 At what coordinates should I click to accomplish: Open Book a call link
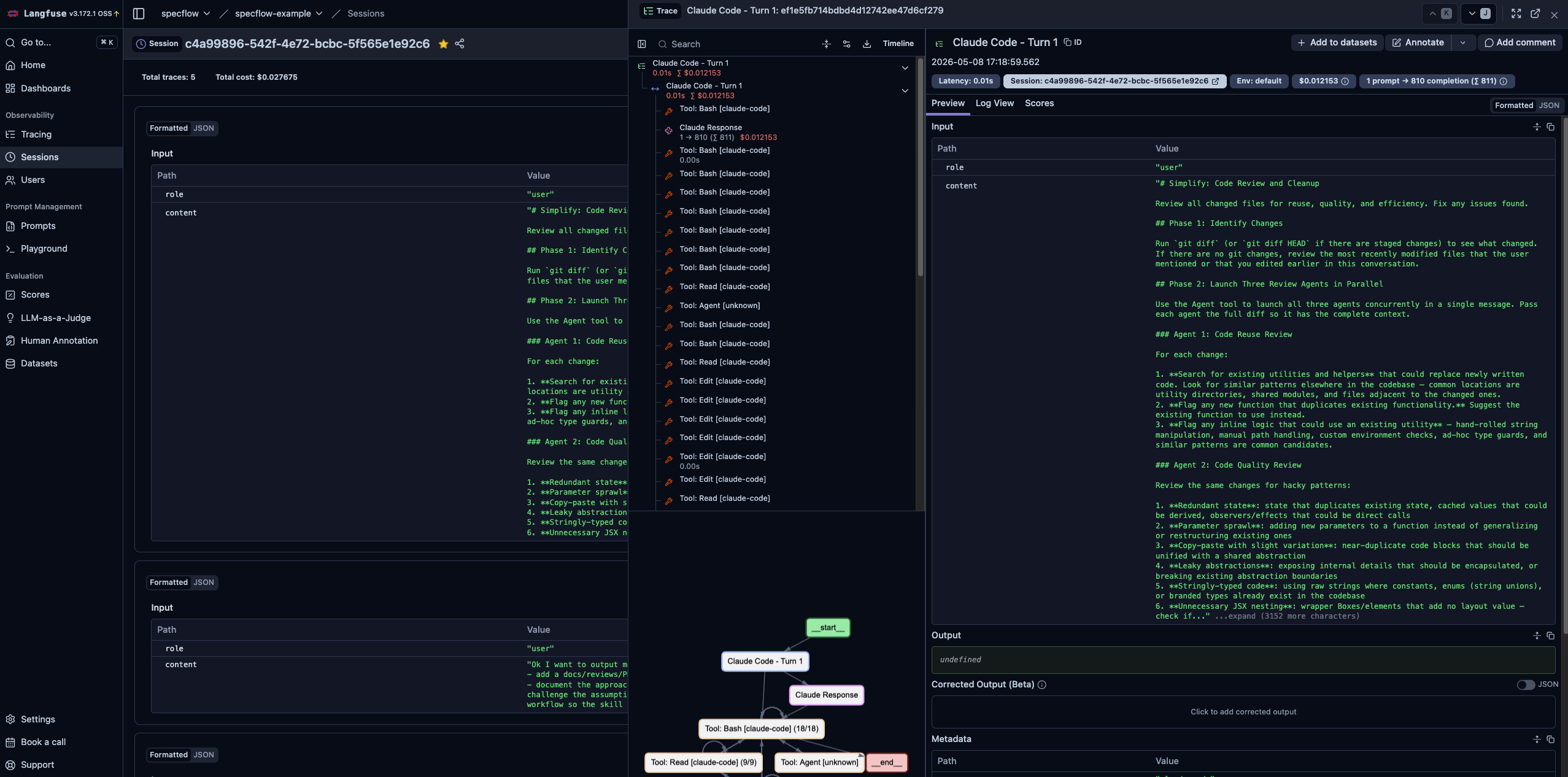click(61, 742)
